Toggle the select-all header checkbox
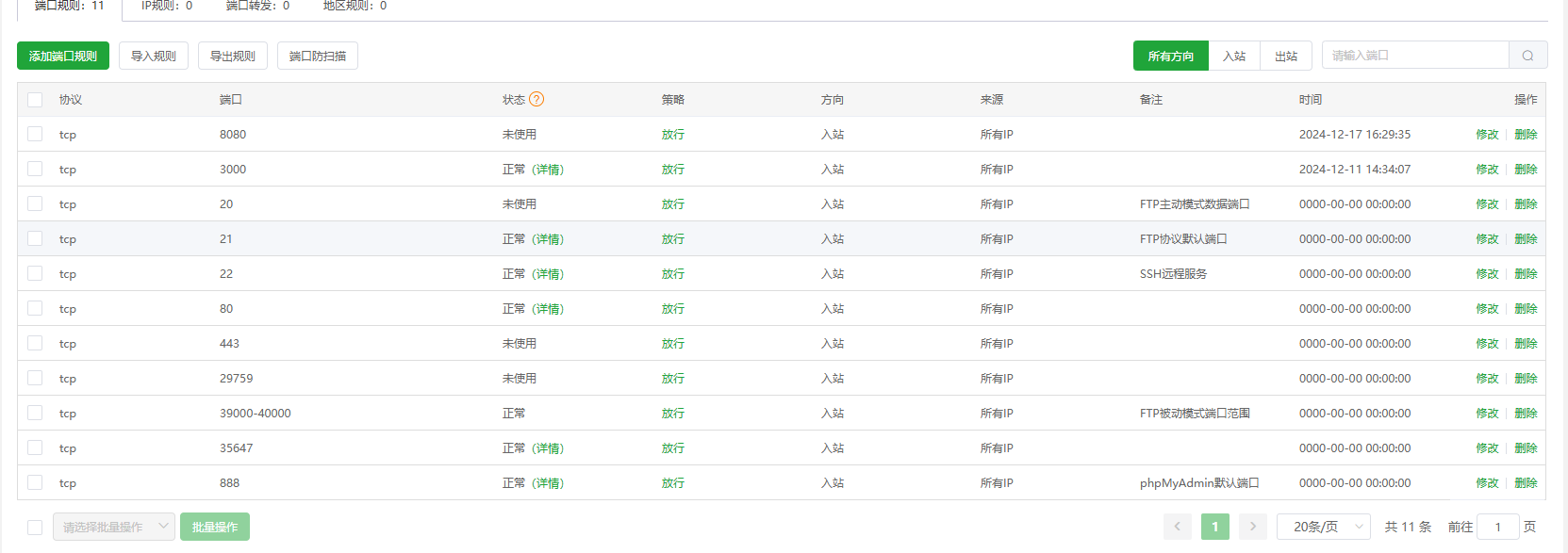This screenshot has width=1568, height=553. (x=35, y=100)
